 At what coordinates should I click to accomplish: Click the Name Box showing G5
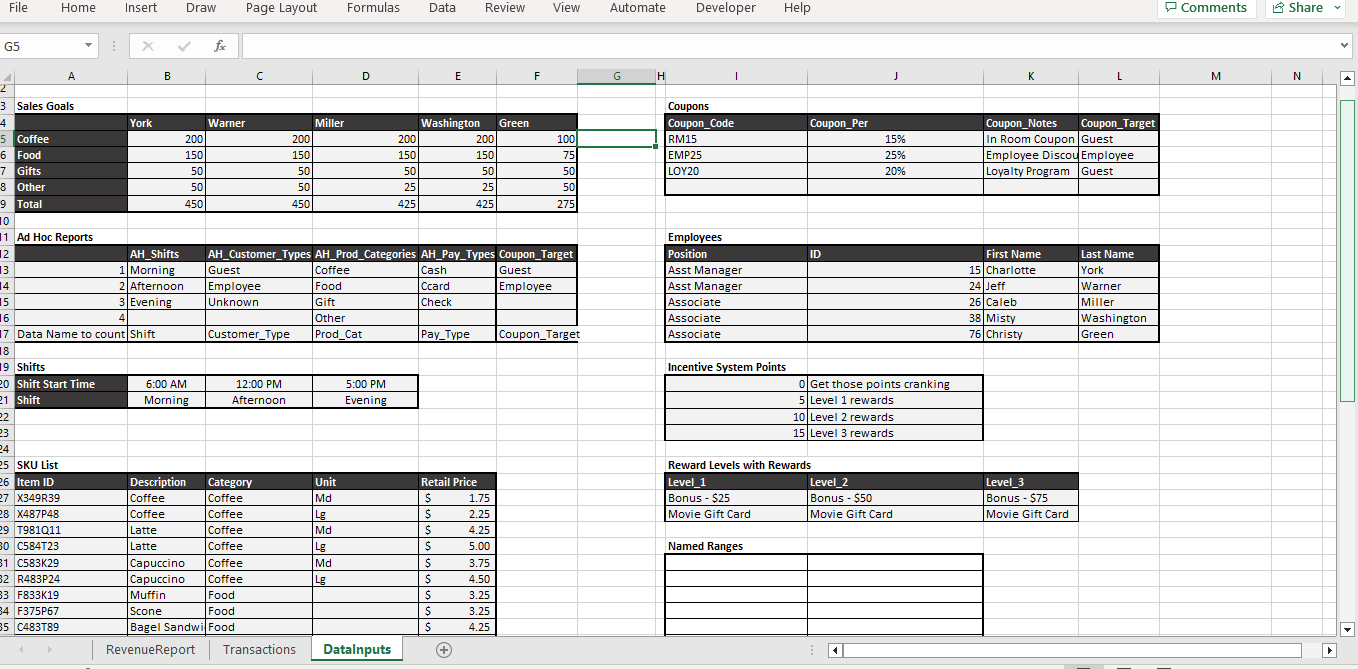tap(42, 47)
